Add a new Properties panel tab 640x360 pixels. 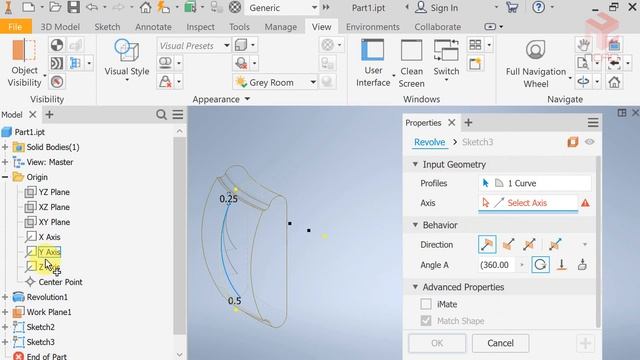coord(468,122)
